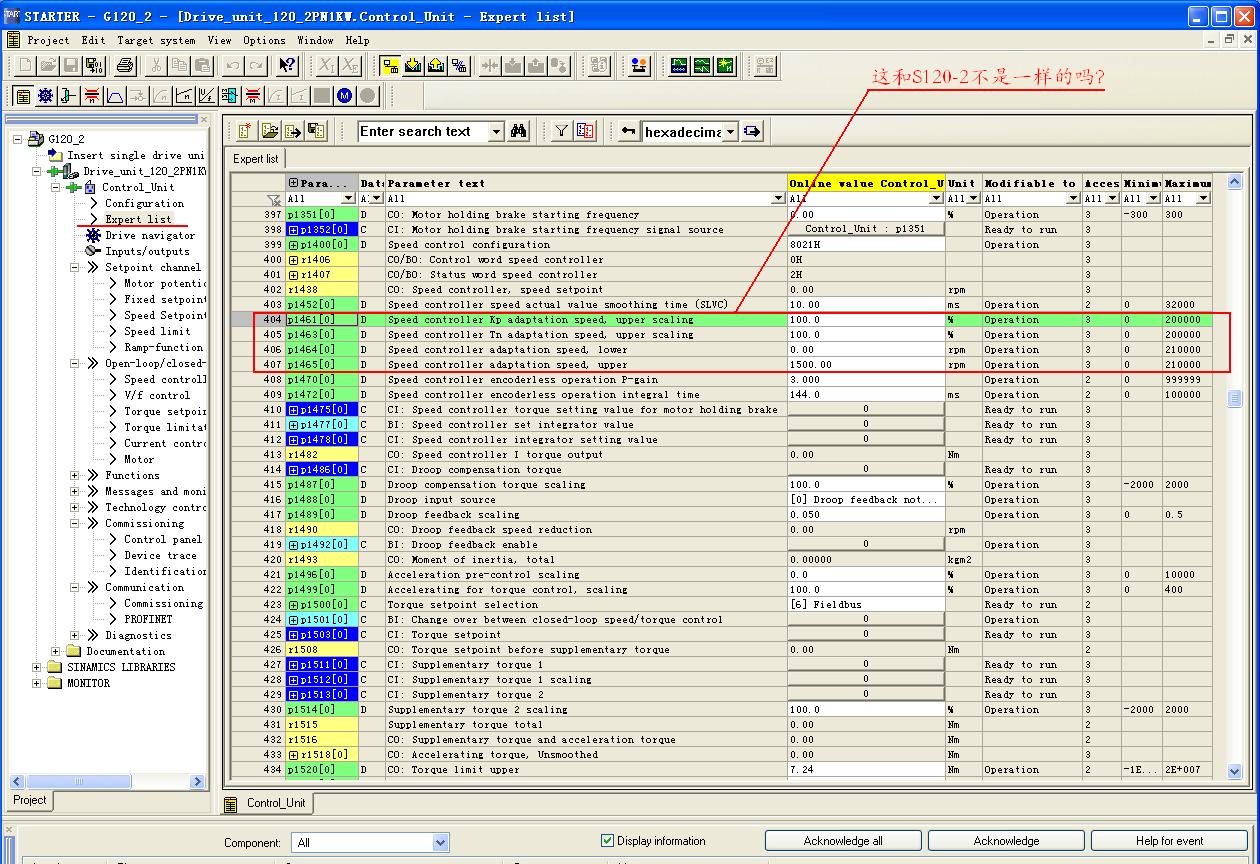The width and height of the screenshot is (1260, 864).
Task: Click the Acknowledge all button
Action: (843, 841)
